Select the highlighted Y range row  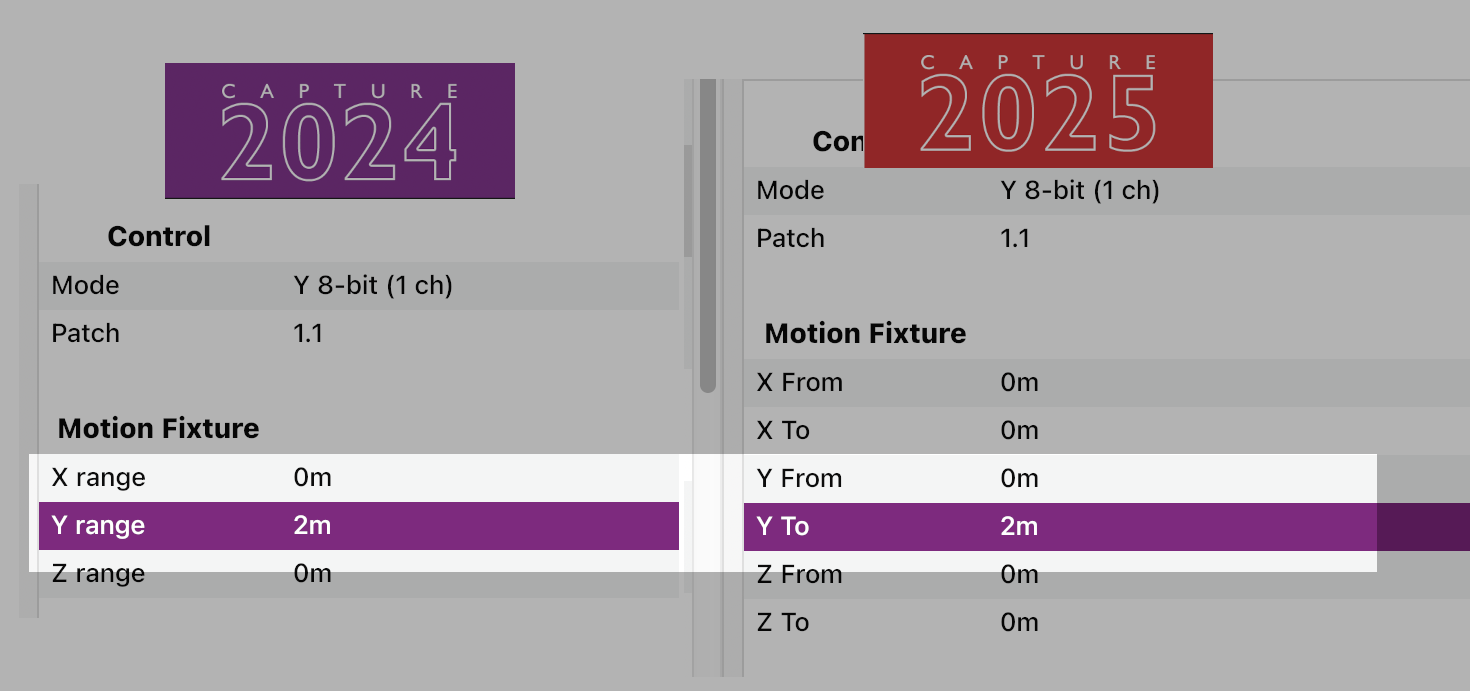(x=358, y=526)
